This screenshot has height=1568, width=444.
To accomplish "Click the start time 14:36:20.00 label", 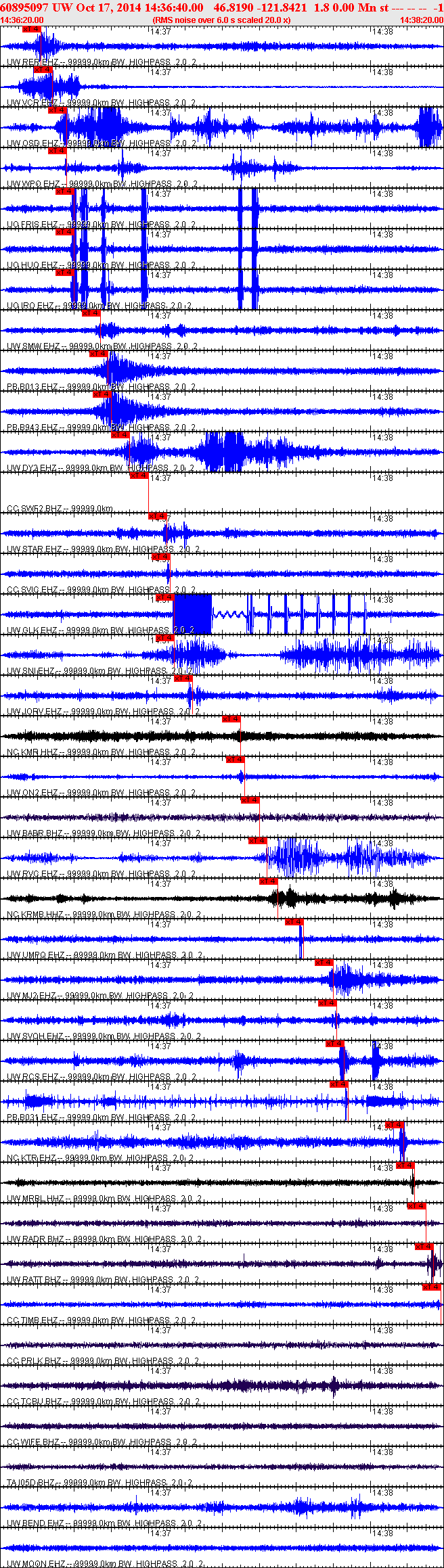I will pos(22,20).
